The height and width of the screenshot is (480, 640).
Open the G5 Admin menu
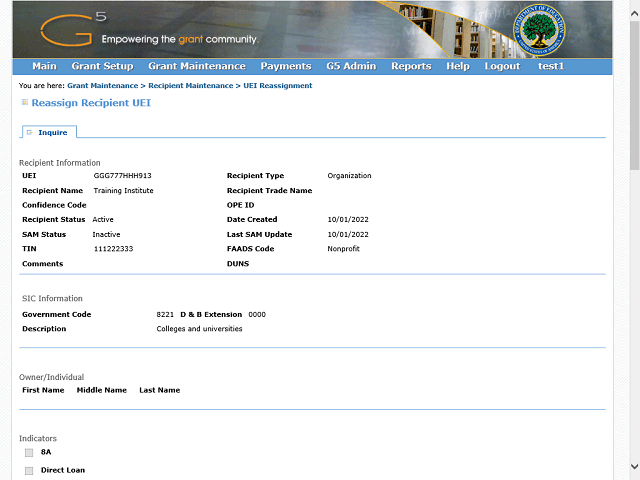pos(351,66)
